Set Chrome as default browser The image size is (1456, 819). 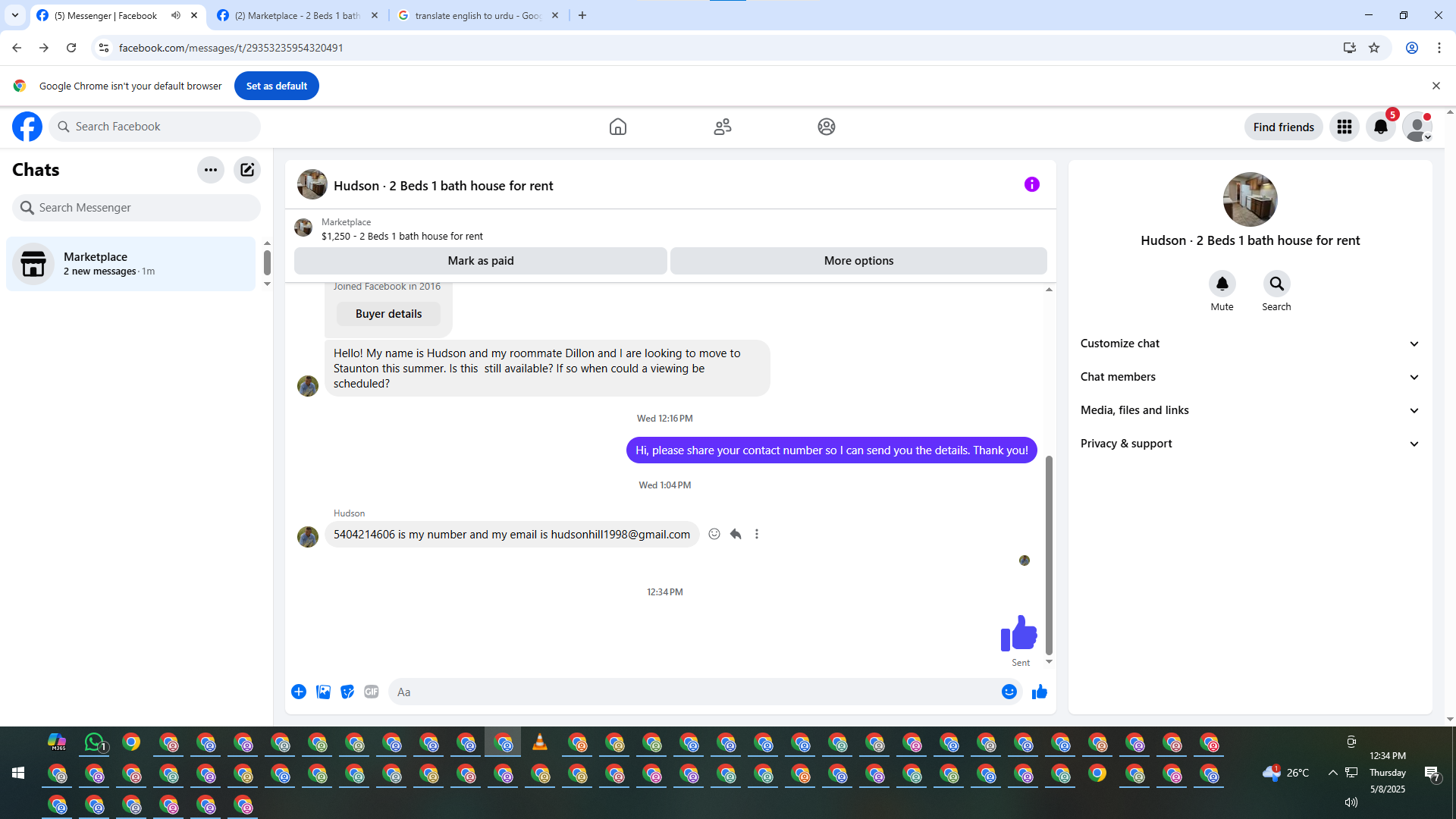click(277, 86)
